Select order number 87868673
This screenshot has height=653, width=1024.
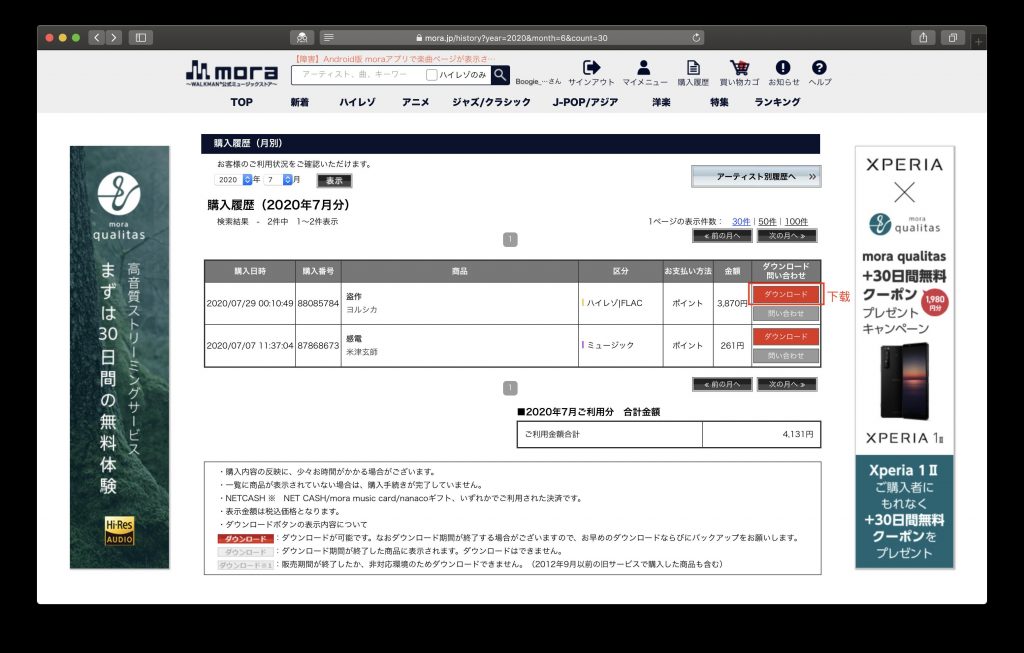[318, 345]
